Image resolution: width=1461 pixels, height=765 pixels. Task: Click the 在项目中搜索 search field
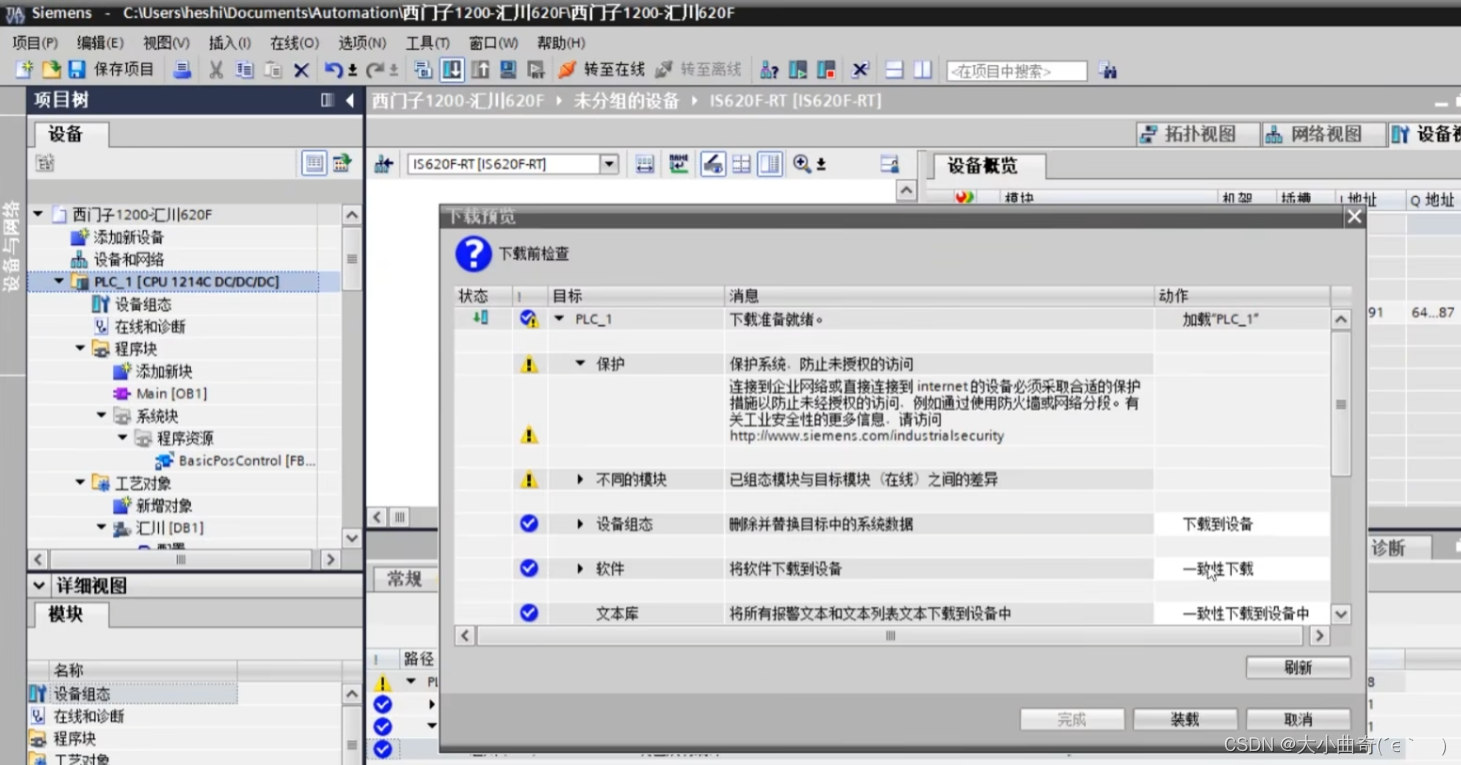[x=1016, y=71]
